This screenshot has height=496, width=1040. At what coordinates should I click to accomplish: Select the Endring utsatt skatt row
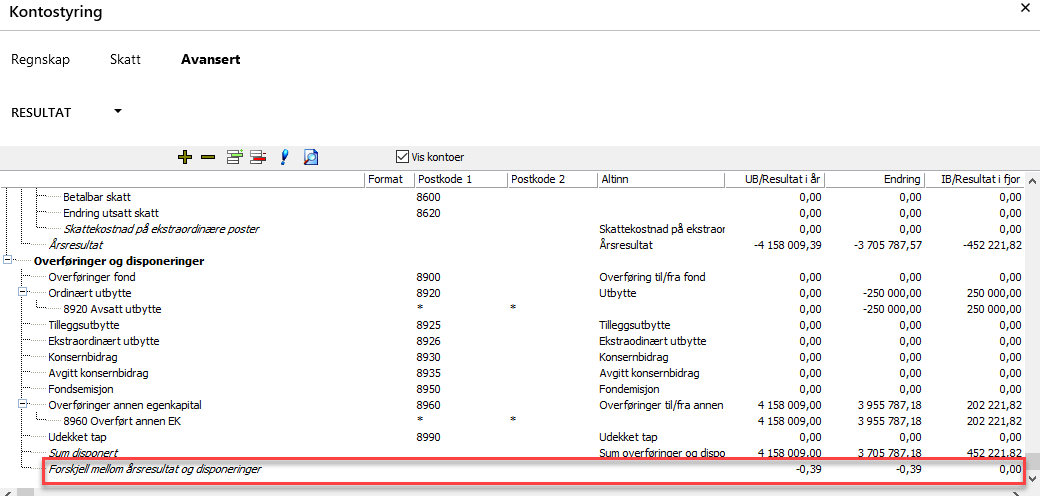pyautogui.click(x=111, y=213)
